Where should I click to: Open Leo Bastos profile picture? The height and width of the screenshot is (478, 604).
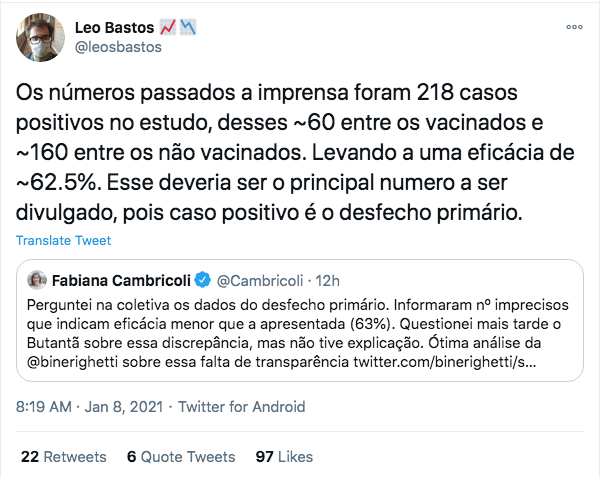click(40, 37)
